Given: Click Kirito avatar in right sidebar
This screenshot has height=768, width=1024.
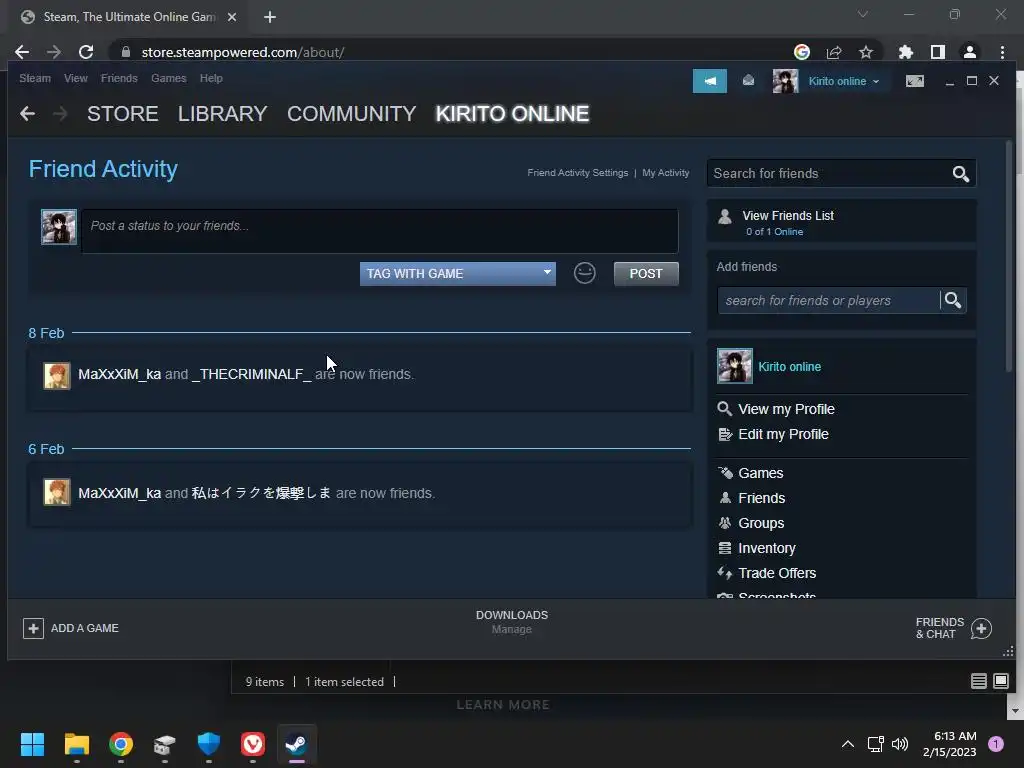Looking at the screenshot, I should [735, 366].
